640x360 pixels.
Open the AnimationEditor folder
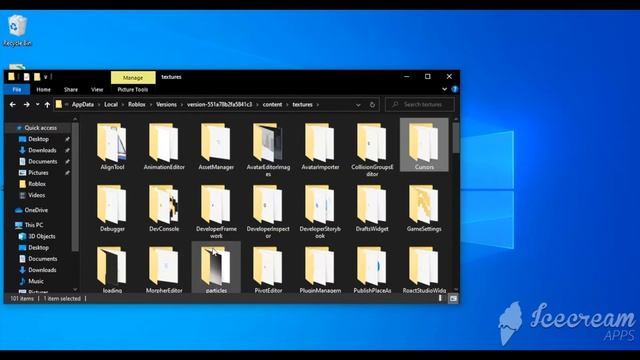(x=164, y=147)
